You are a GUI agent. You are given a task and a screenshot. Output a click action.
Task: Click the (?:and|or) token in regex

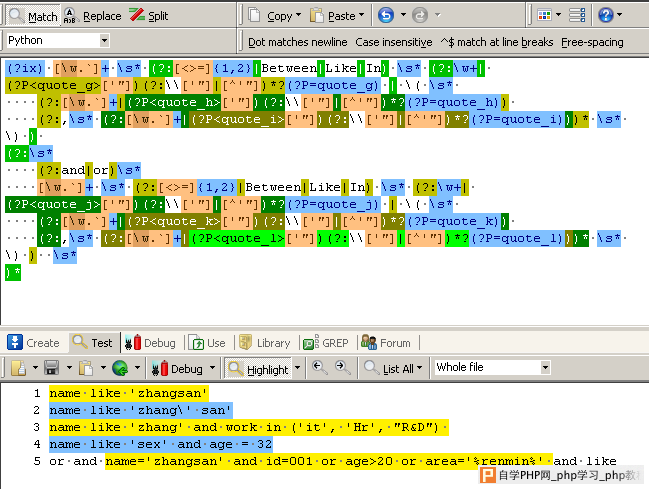(x=77, y=170)
